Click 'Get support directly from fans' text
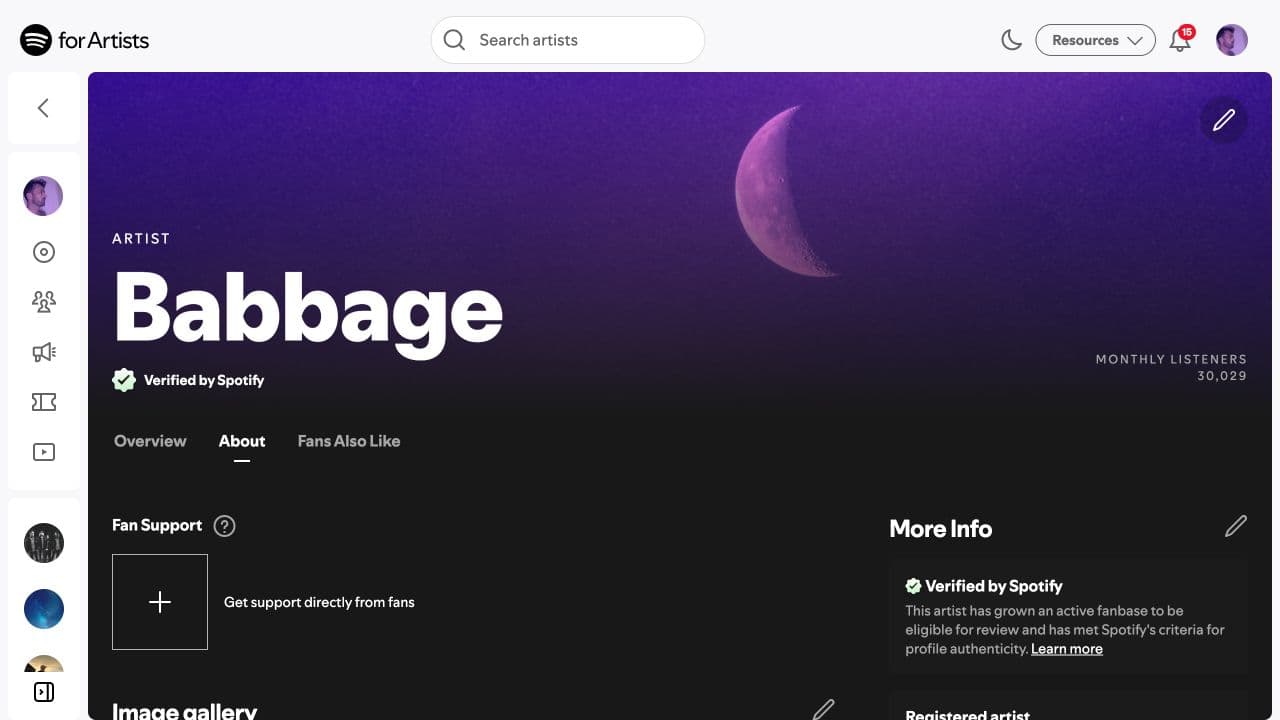This screenshot has height=720, width=1280. pyautogui.click(x=319, y=602)
